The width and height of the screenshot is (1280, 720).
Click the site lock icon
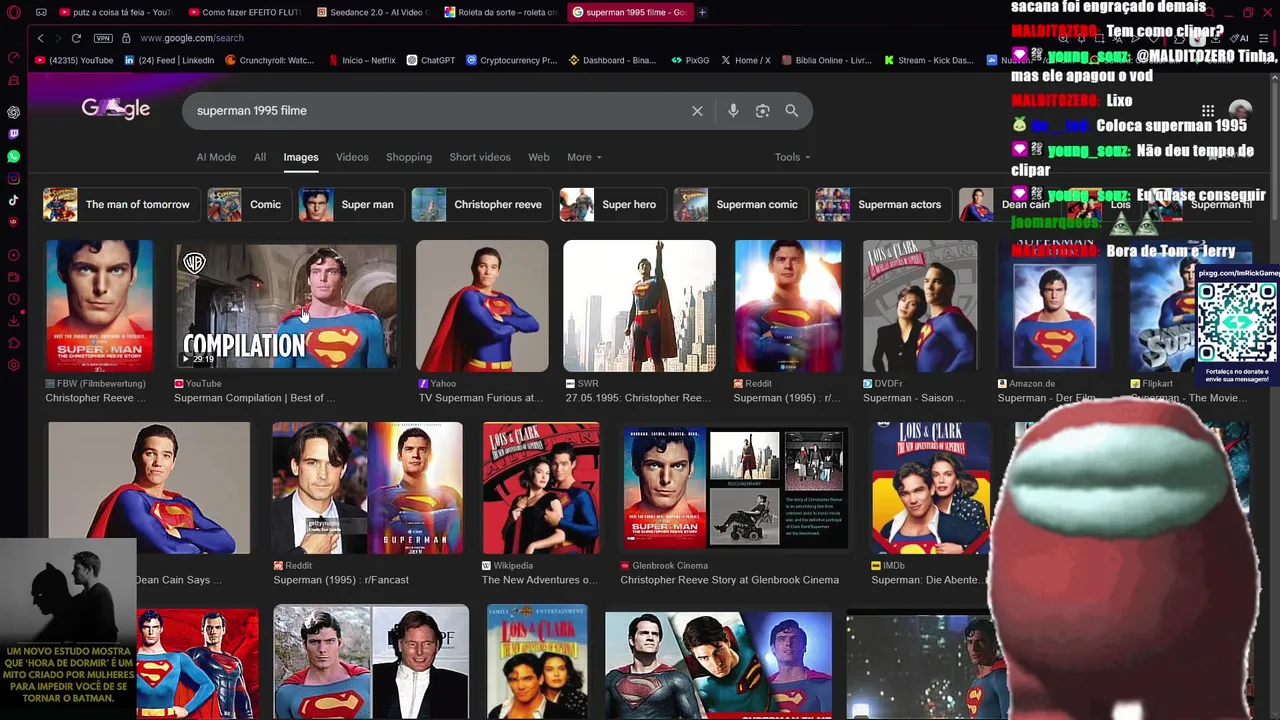(x=126, y=38)
